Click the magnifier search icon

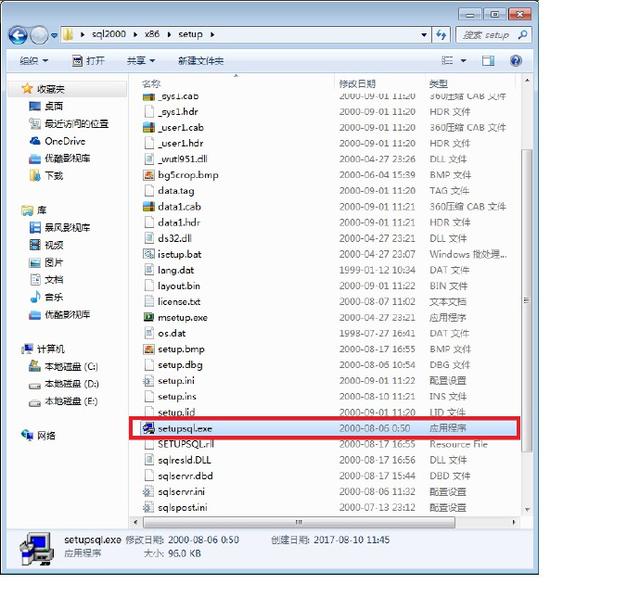coord(522,35)
